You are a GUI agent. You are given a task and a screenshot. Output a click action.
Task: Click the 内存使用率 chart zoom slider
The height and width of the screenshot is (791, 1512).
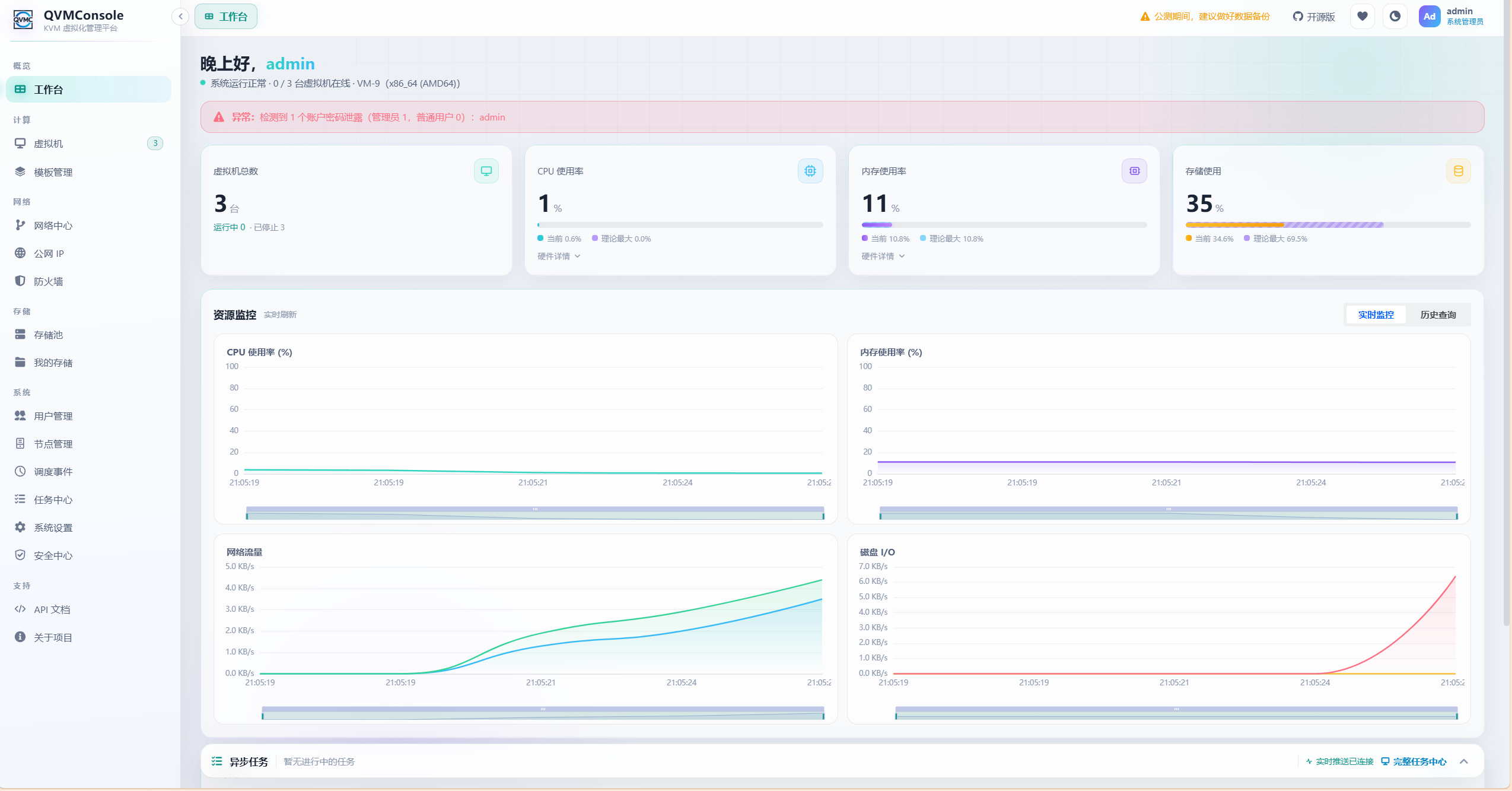pyautogui.click(x=1169, y=513)
